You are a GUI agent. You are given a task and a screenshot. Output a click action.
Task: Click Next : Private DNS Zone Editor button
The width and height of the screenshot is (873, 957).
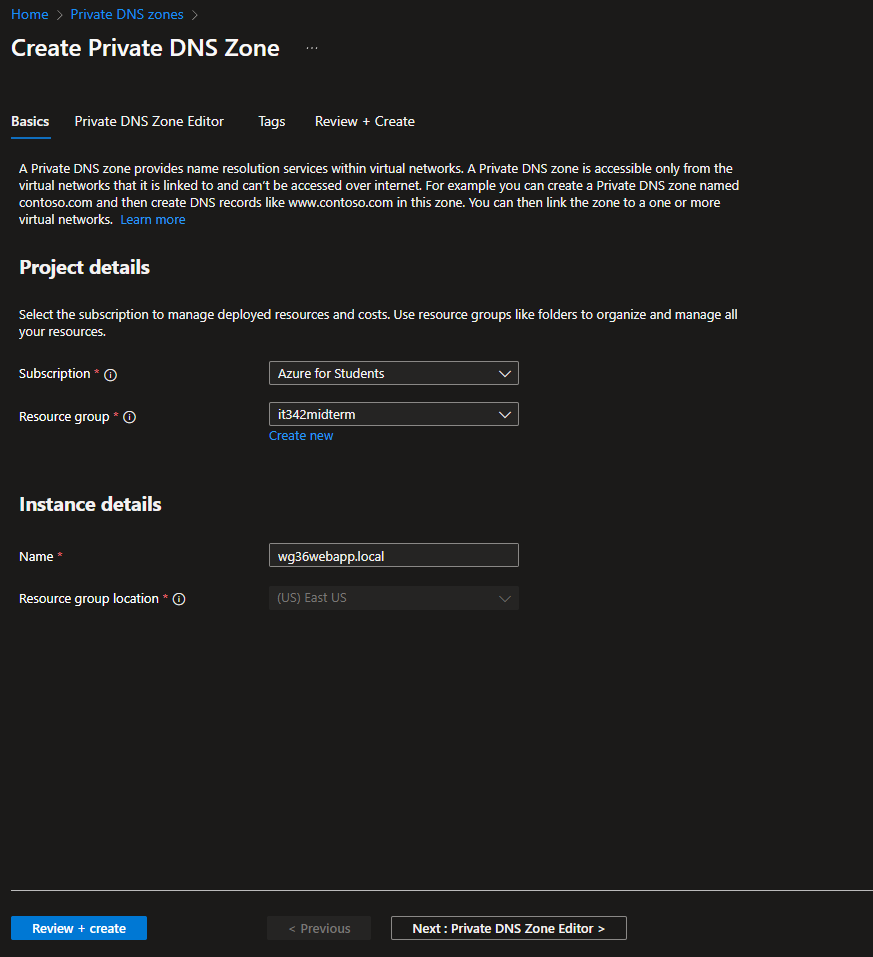508,928
